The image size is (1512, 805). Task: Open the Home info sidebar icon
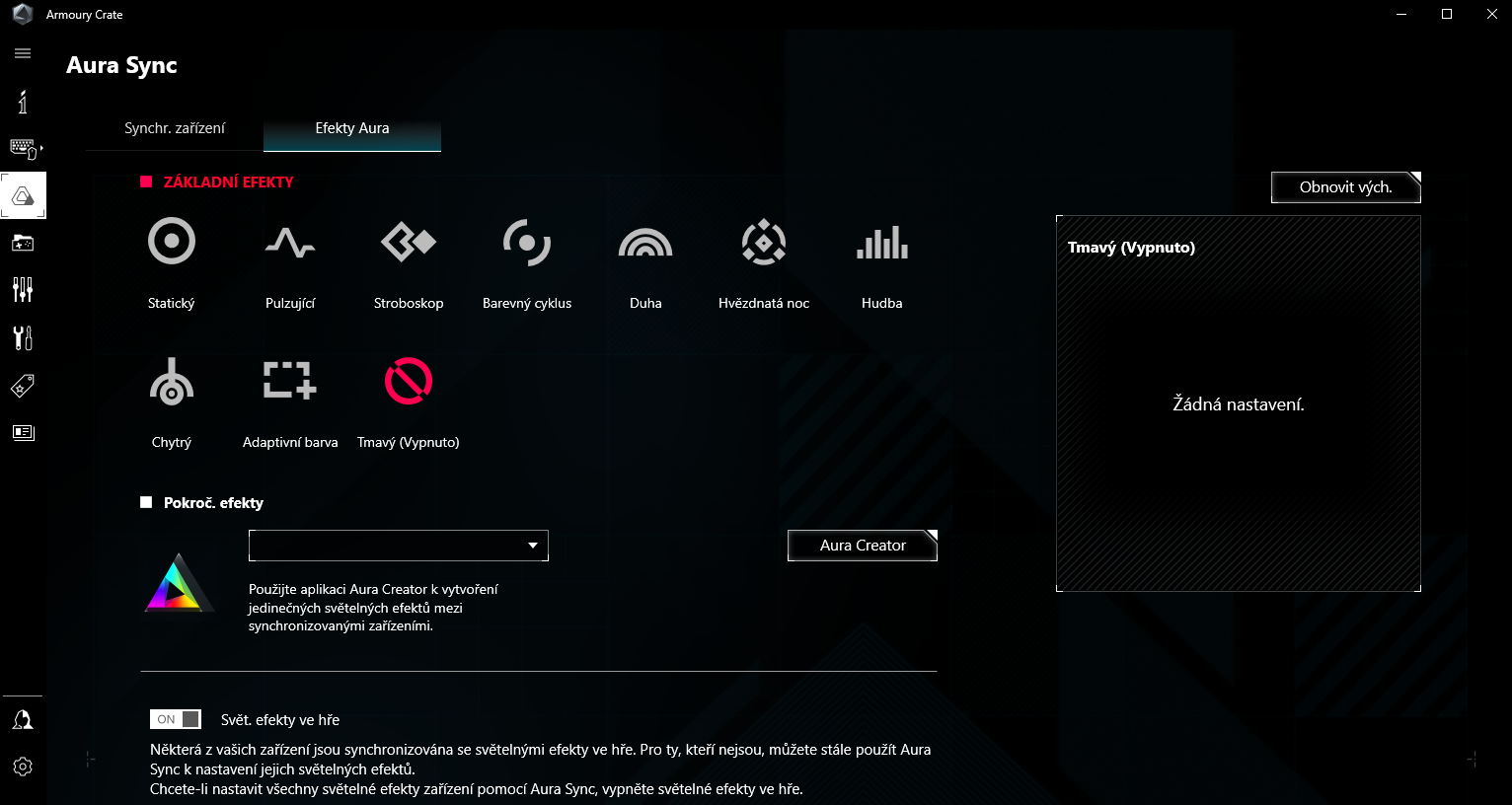(x=23, y=101)
